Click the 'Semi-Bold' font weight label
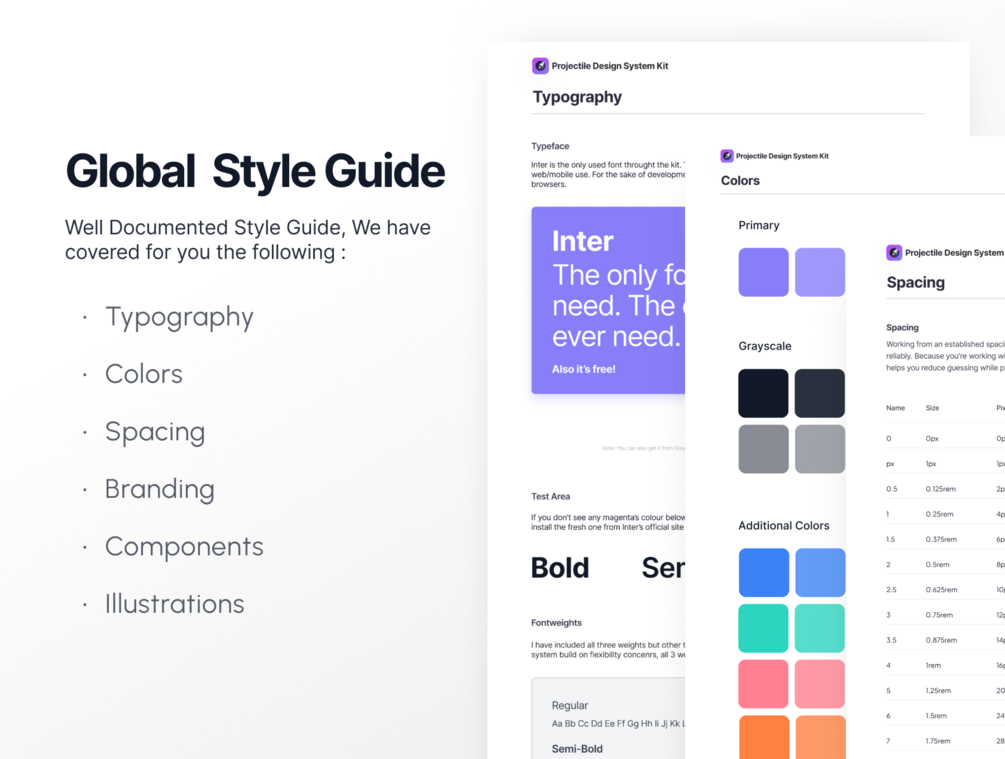This screenshot has width=1005, height=759. coord(577,749)
